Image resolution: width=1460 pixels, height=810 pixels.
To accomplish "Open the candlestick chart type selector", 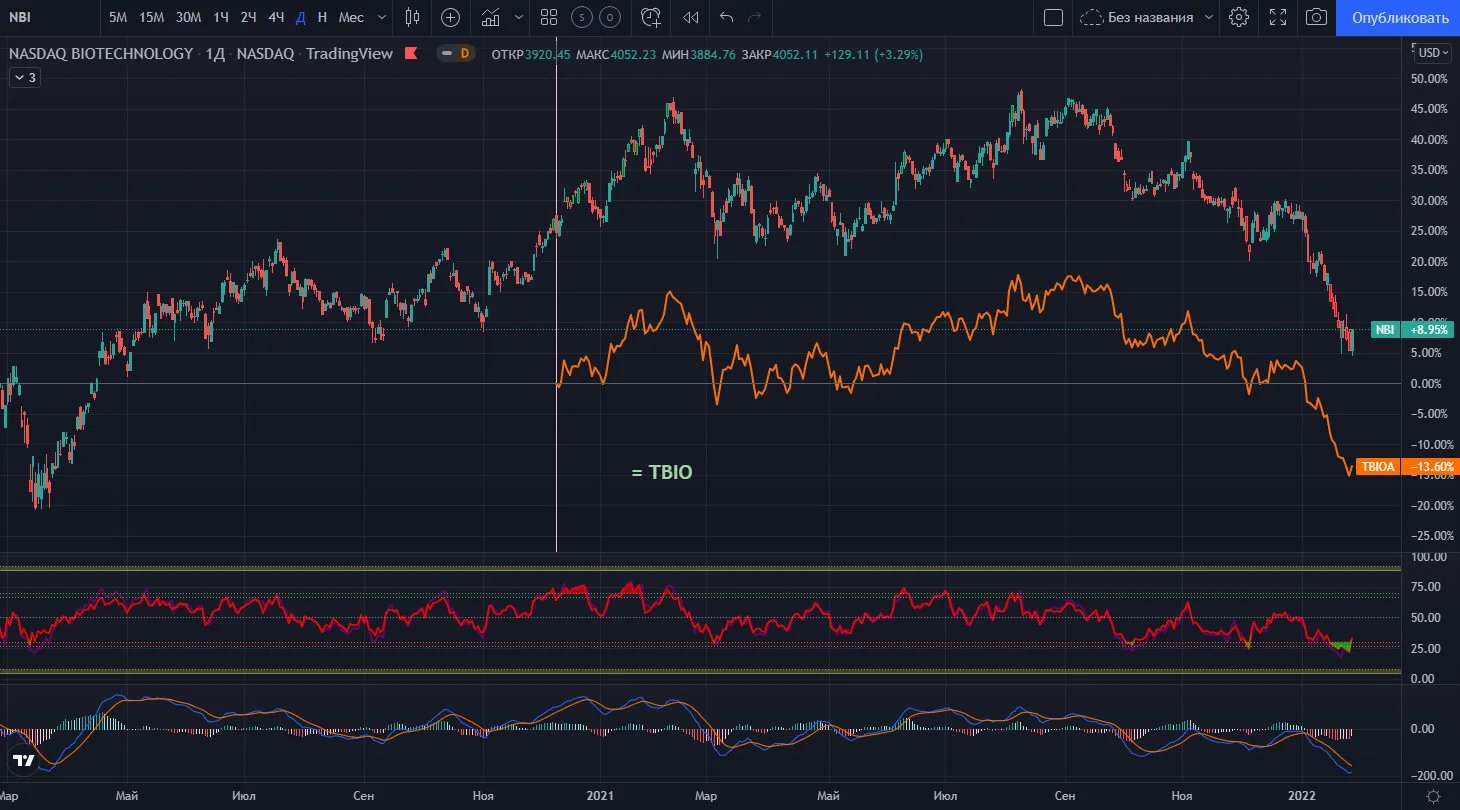I will 413,17.
